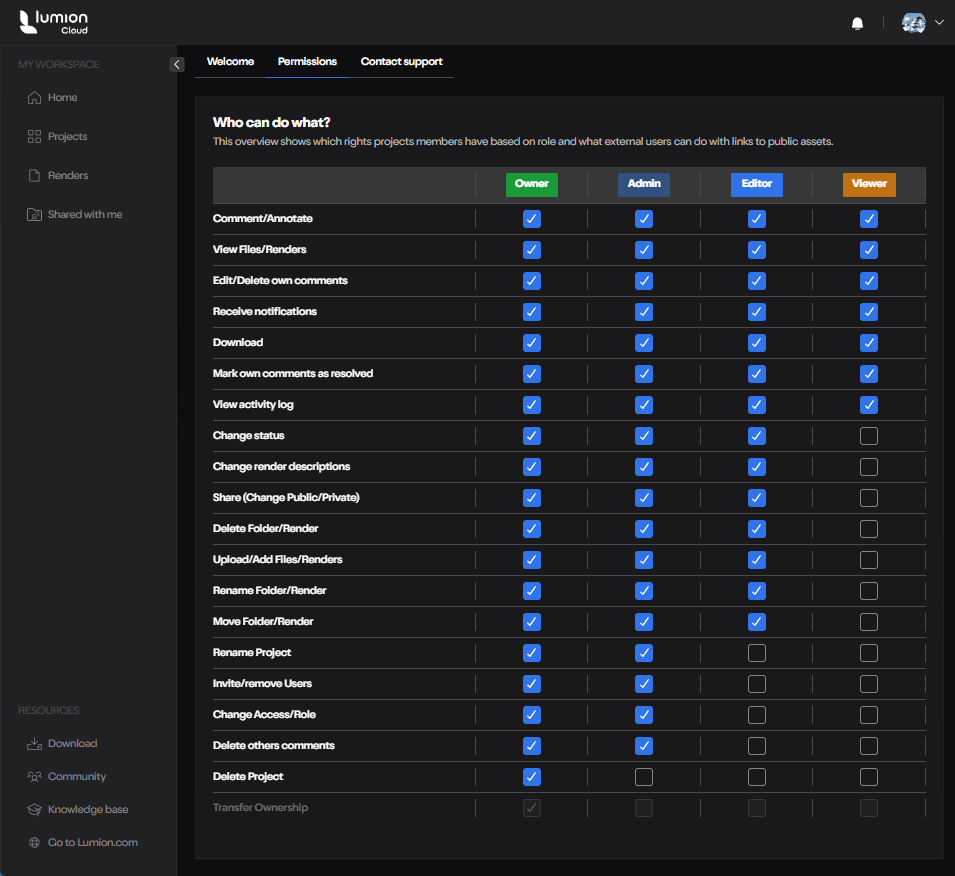Switch to the Welcome tab
The height and width of the screenshot is (876, 955).
pos(230,62)
